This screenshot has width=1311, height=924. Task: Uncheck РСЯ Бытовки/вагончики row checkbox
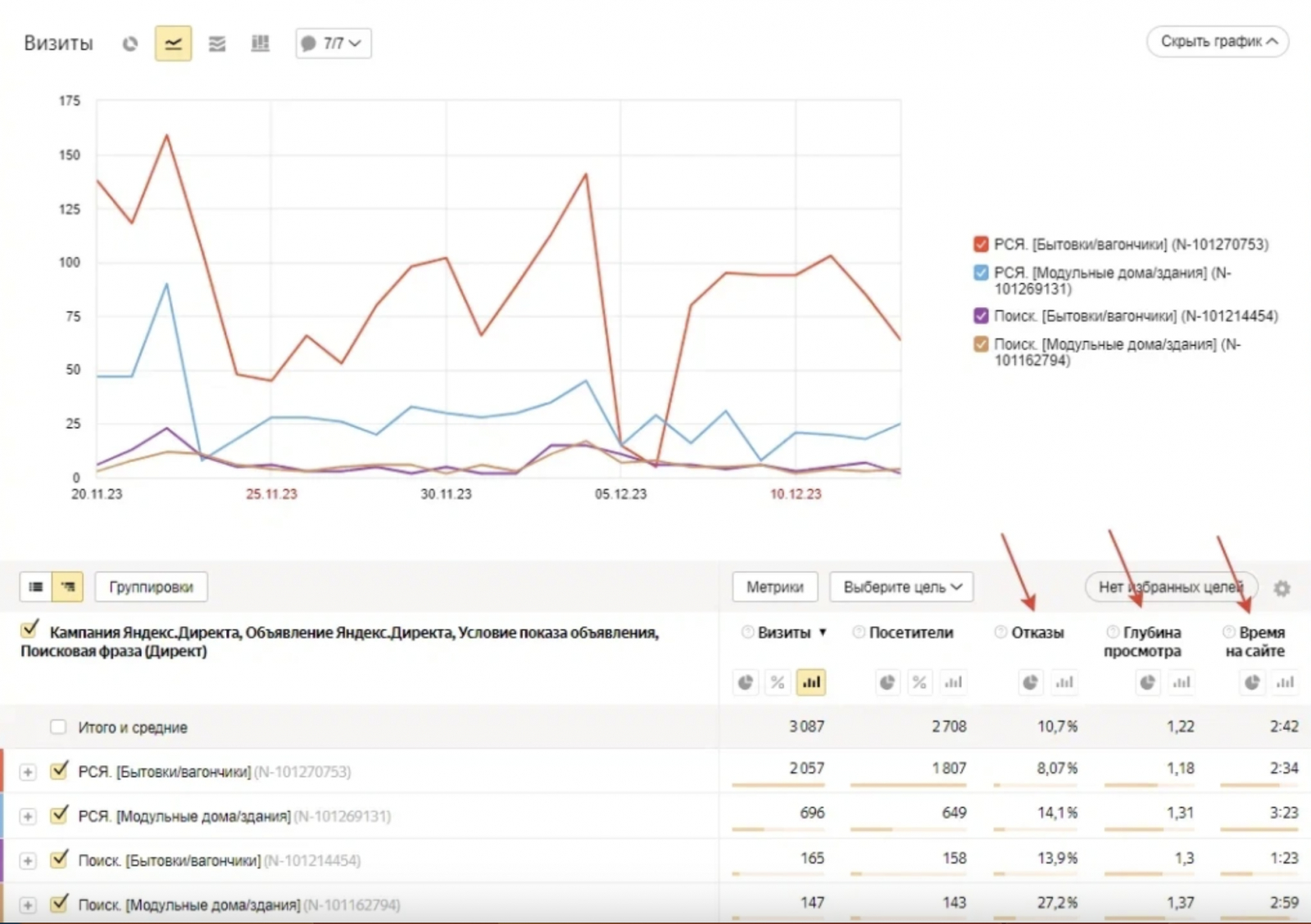click(x=59, y=771)
